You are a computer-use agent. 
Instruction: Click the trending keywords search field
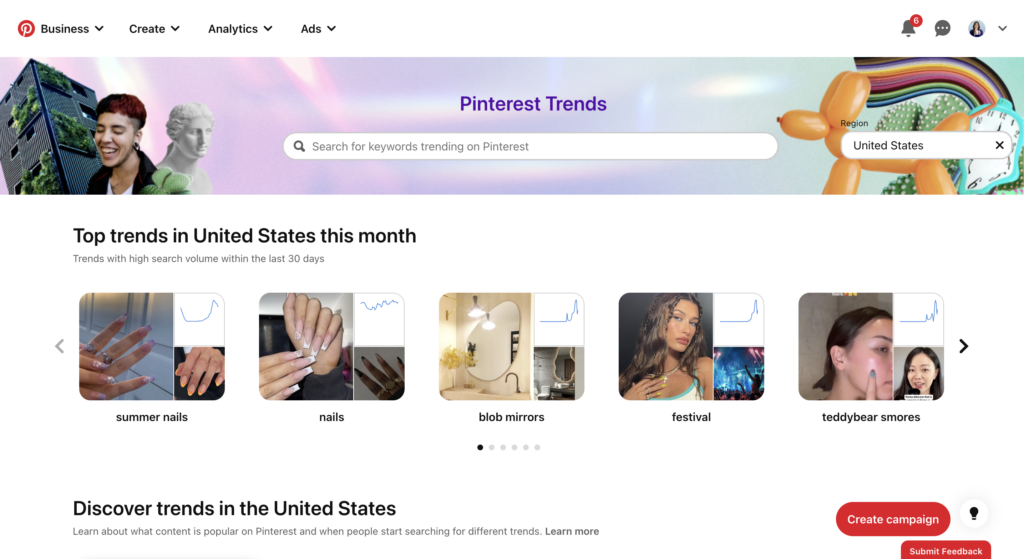pyautogui.click(x=530, y=146)
